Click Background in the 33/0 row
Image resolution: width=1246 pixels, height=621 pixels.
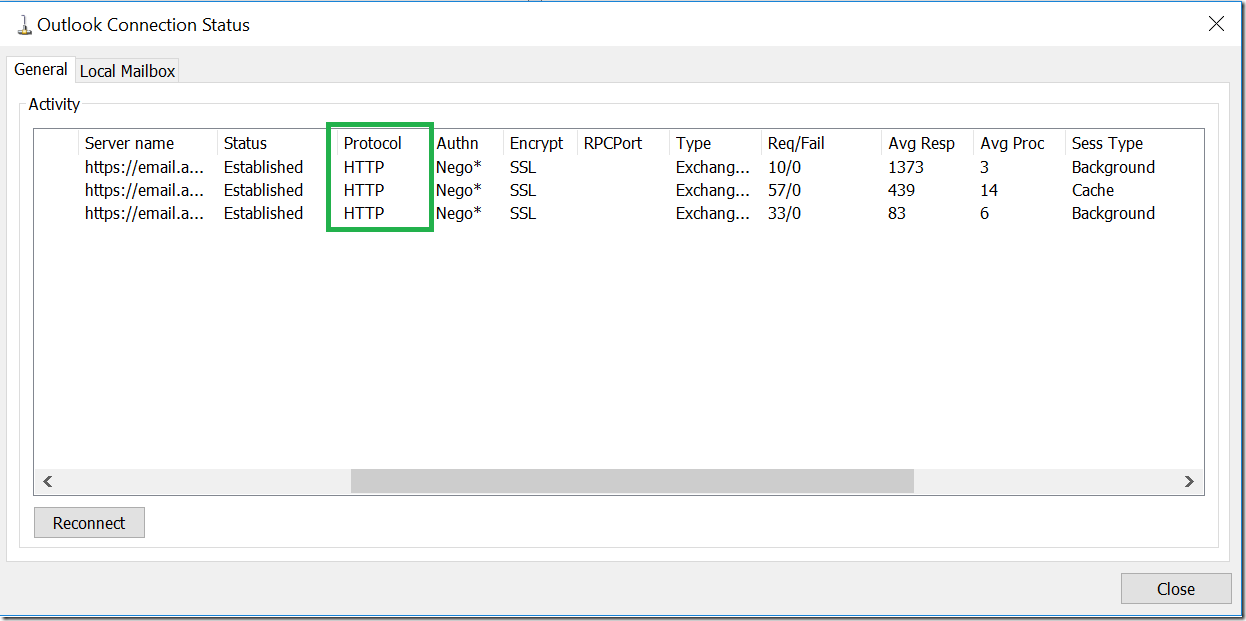(x=1113, y=213)
